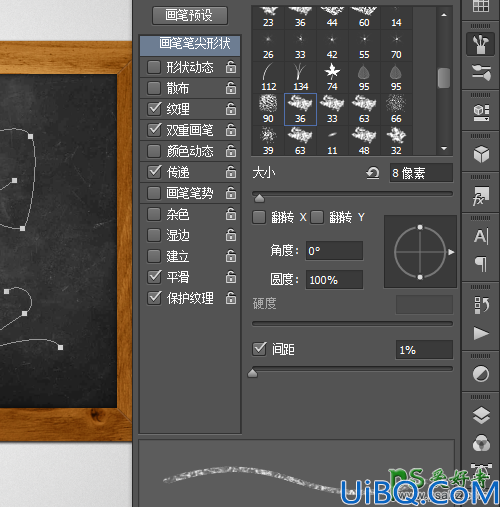Open the Tool Presets panel icon
Image resolution: width=500 pixels, height=507 pixels.
click(x=481, y=113)
